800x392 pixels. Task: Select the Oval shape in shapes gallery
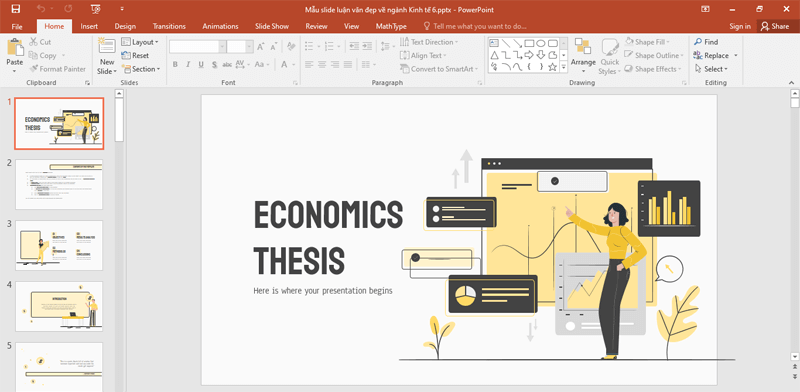541,43
